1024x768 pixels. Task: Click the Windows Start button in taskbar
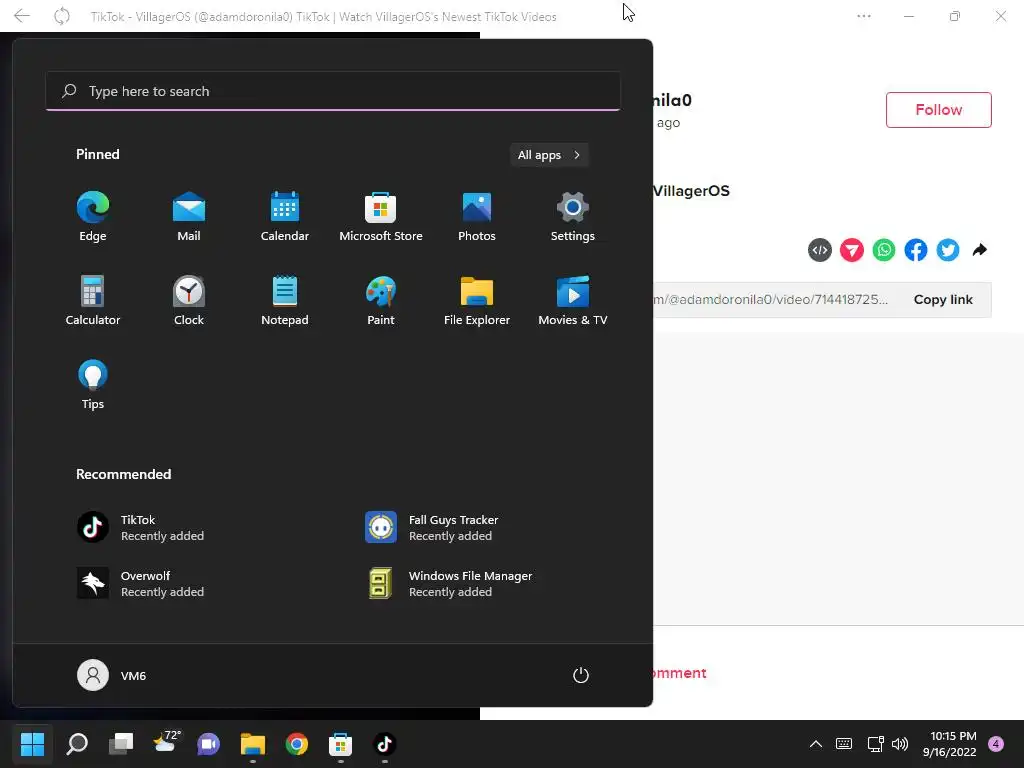(x=32, y=744)
